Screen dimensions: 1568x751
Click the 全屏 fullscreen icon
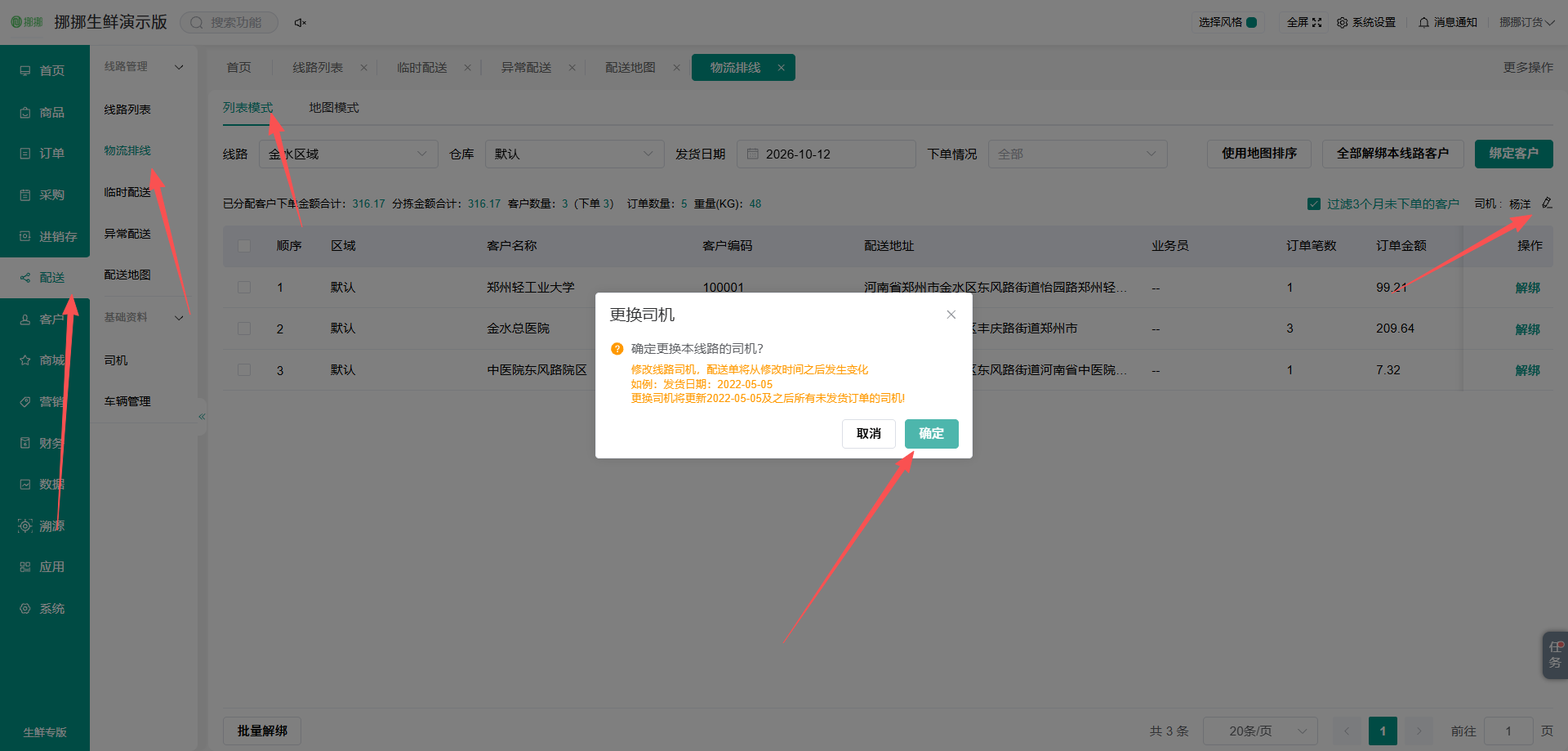1316,23
